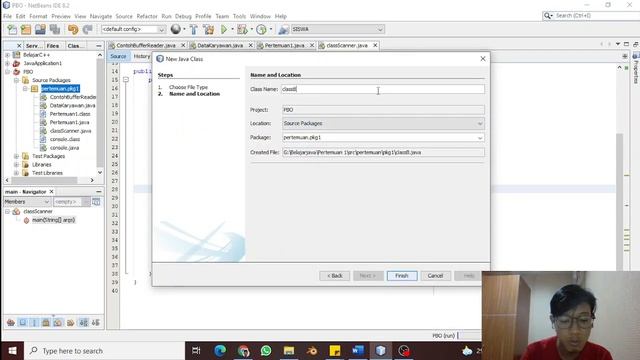Click the Build Project hammer icon
Viewport: 640px width, 360px height.
click(x=193, y=29)
